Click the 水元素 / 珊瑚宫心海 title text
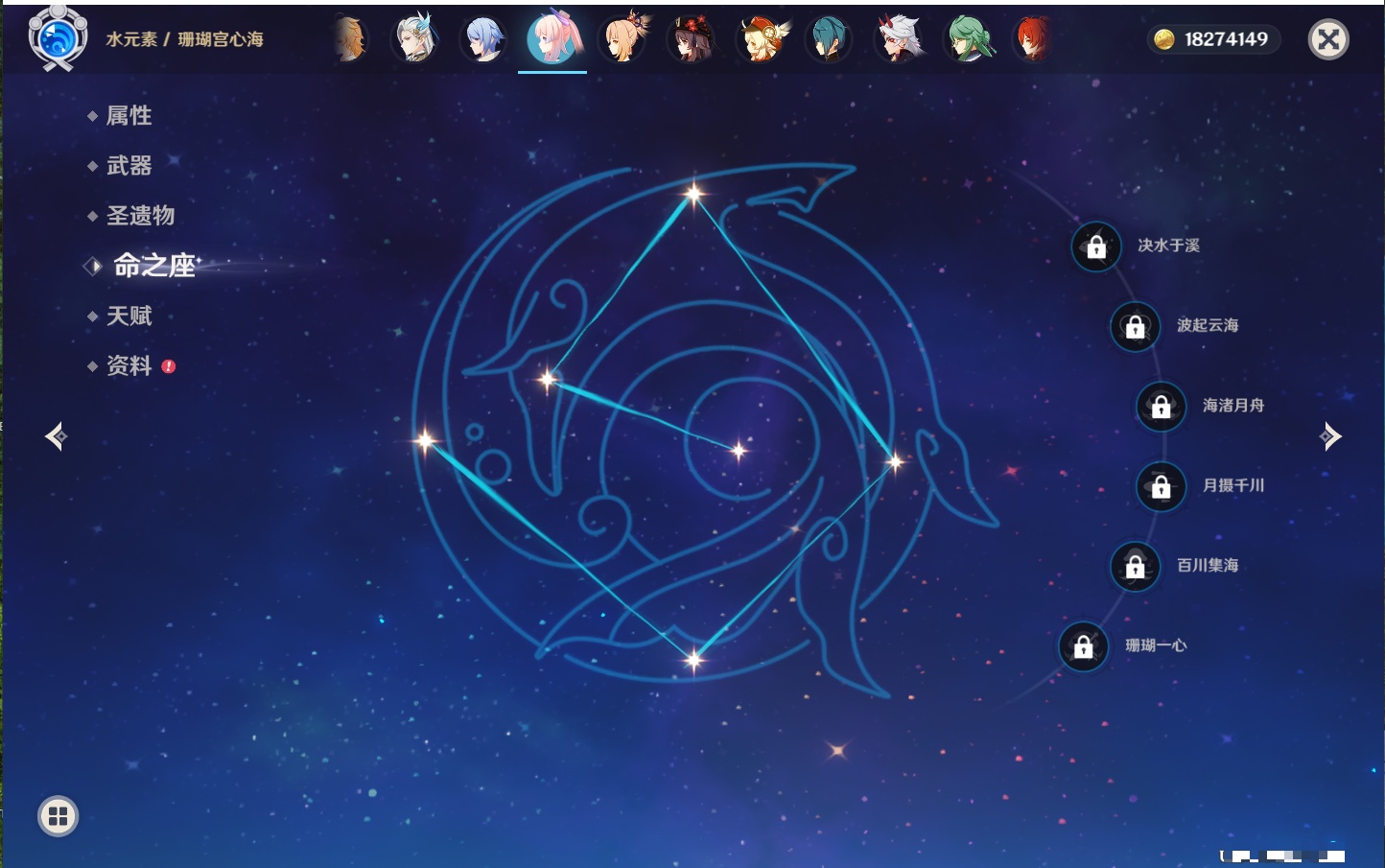The image size is (1385, 868). coord(185,39)
